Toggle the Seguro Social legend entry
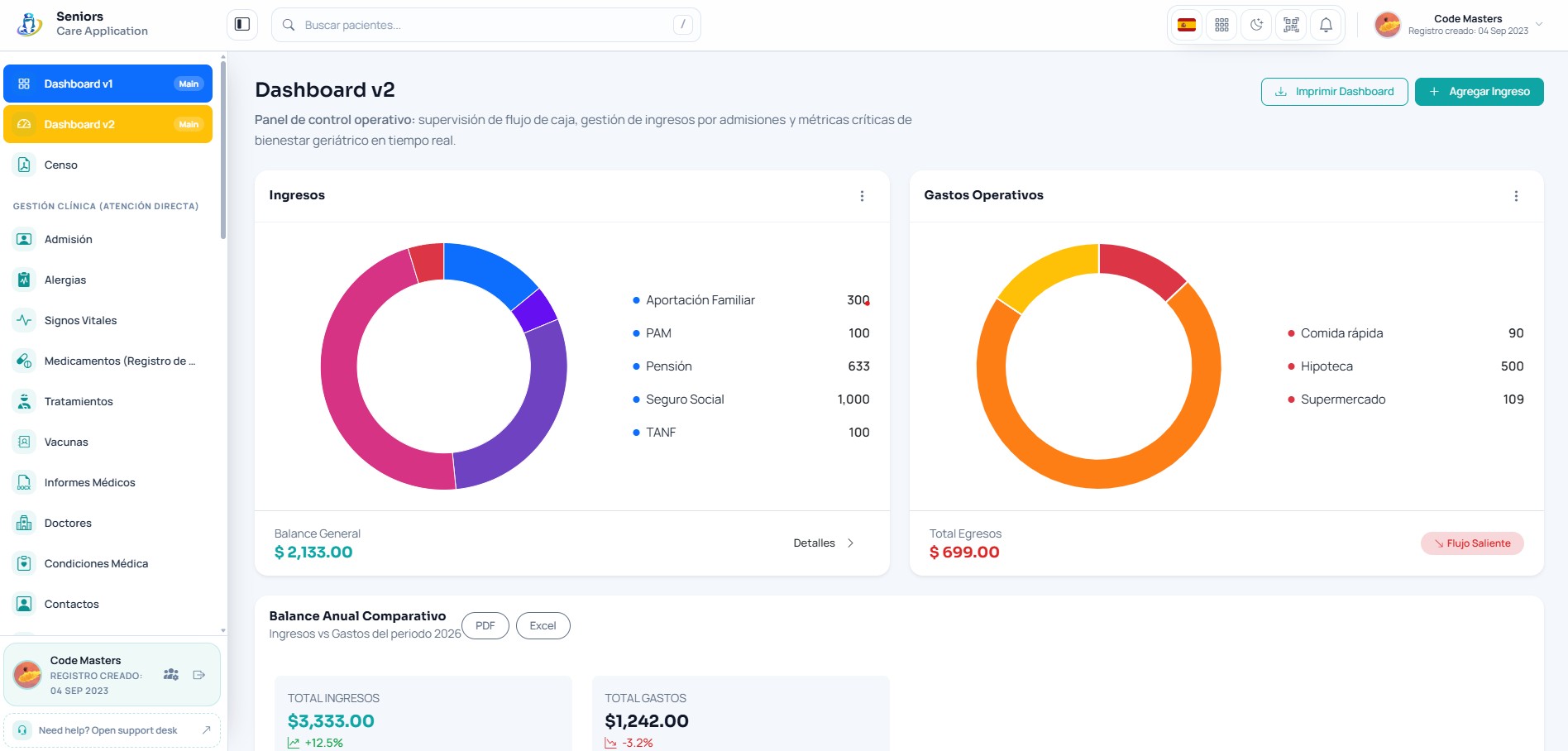The image size is (1568, 751). pyautogui.click(x=685, y=399)
